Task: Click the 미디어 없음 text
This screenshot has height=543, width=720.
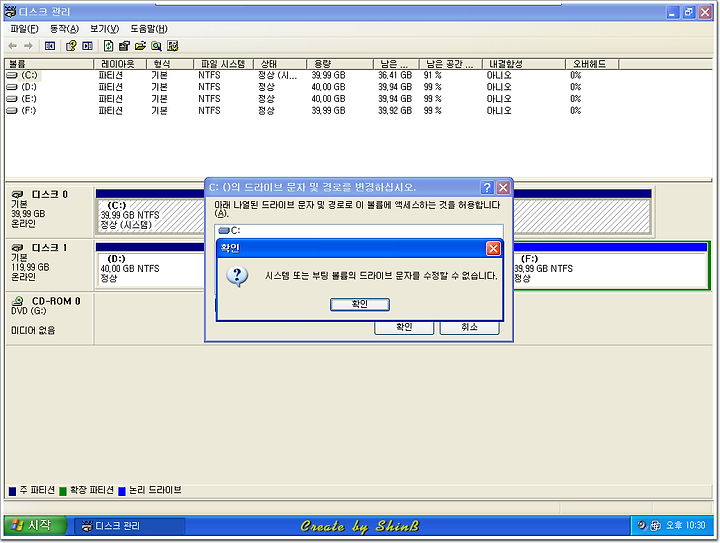Action: pyautogui.click(x=33, y=330)
